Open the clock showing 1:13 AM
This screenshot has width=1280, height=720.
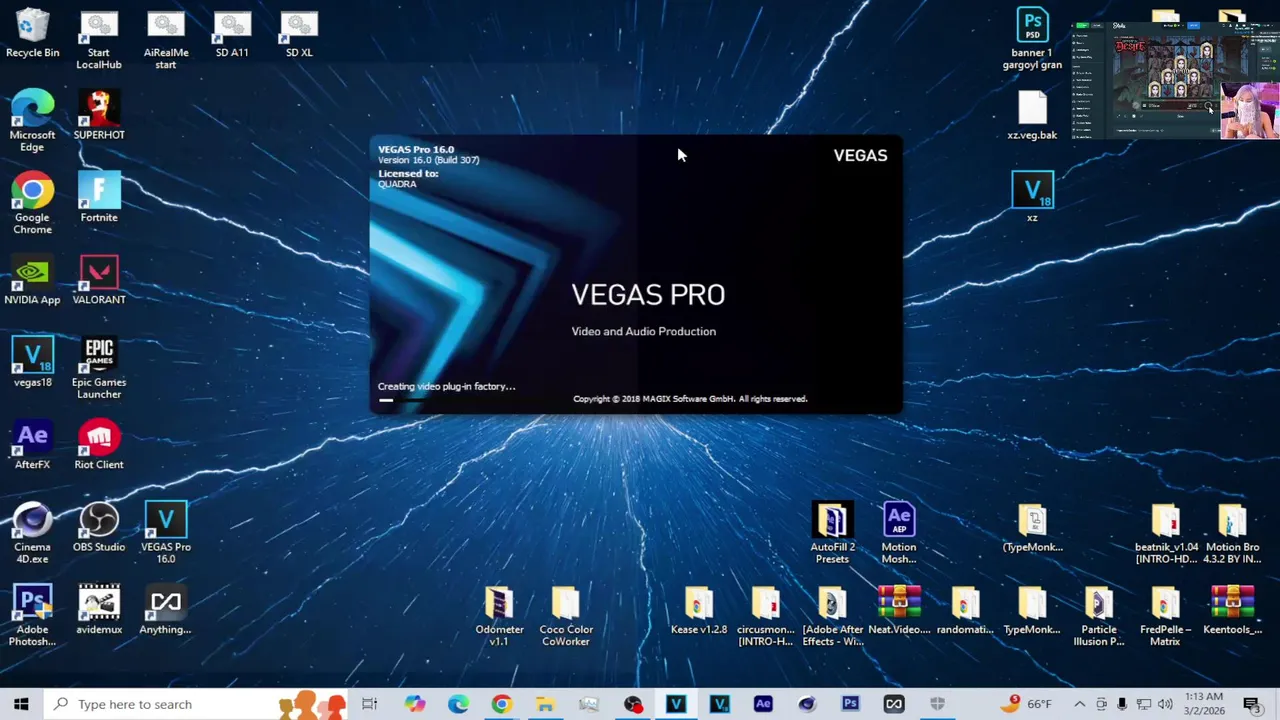[1203, 704]
